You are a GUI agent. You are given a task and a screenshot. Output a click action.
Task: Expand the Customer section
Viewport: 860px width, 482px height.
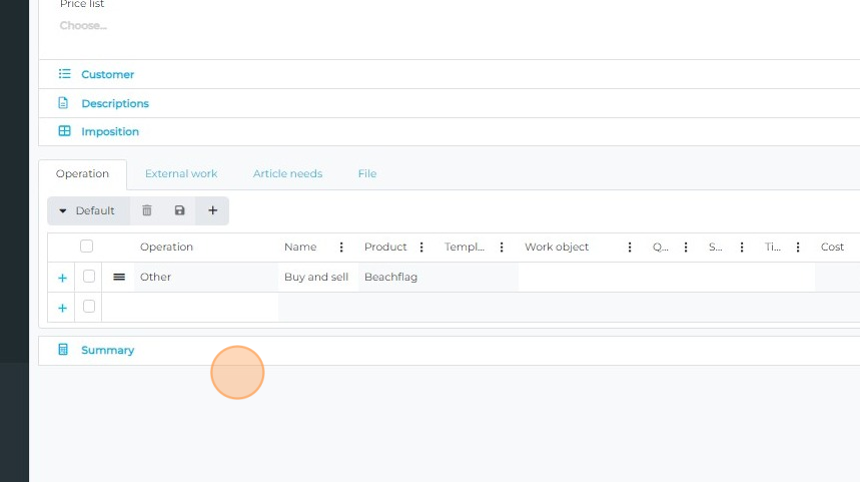[x=107, y=74]
